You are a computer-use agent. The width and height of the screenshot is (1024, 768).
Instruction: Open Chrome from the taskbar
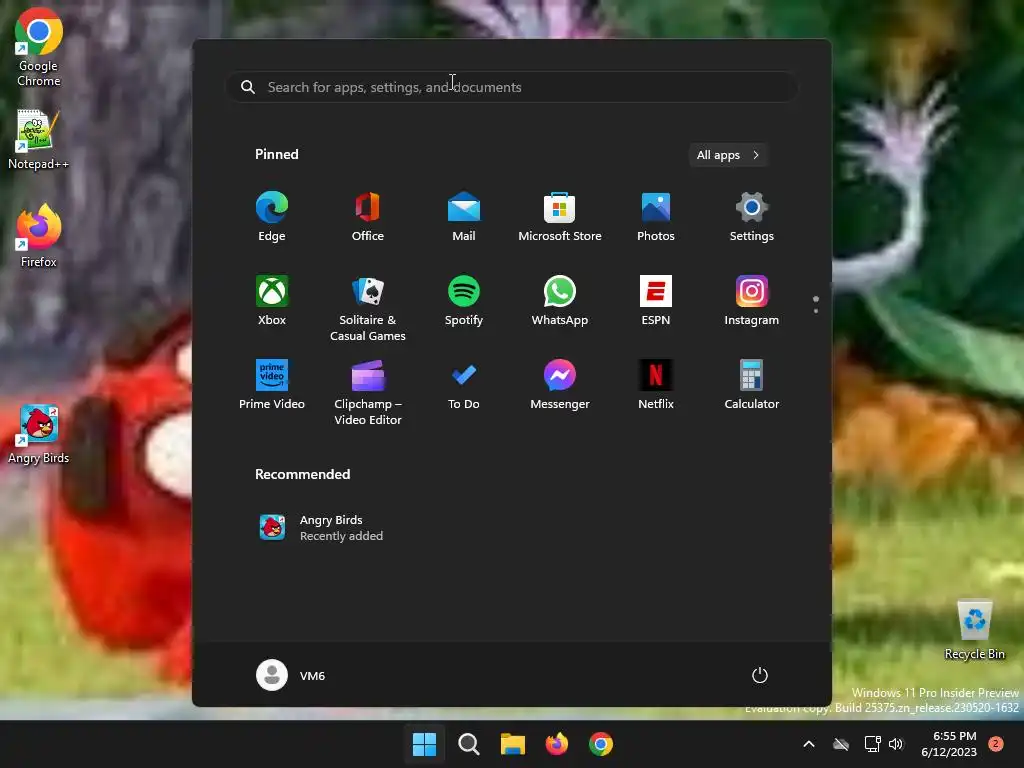point(601,744)
